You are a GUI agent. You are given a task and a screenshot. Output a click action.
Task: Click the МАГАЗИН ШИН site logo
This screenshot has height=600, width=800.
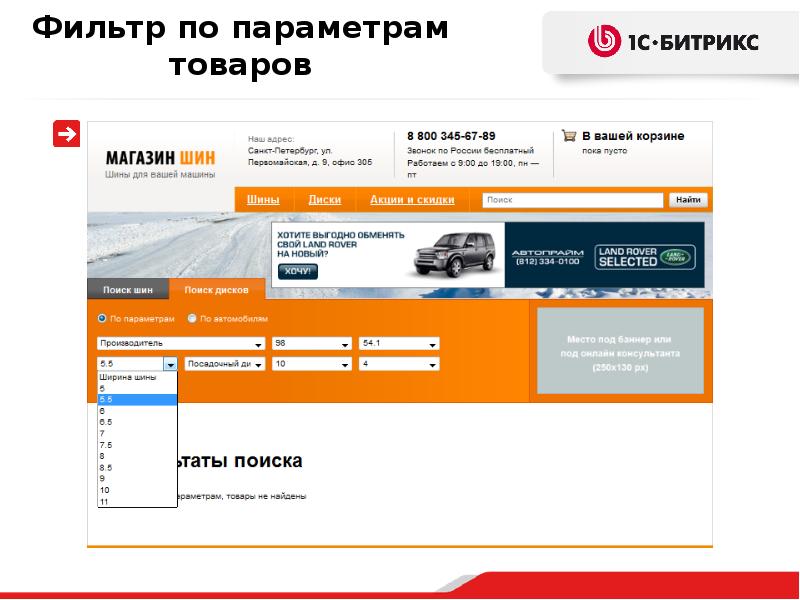160,158
